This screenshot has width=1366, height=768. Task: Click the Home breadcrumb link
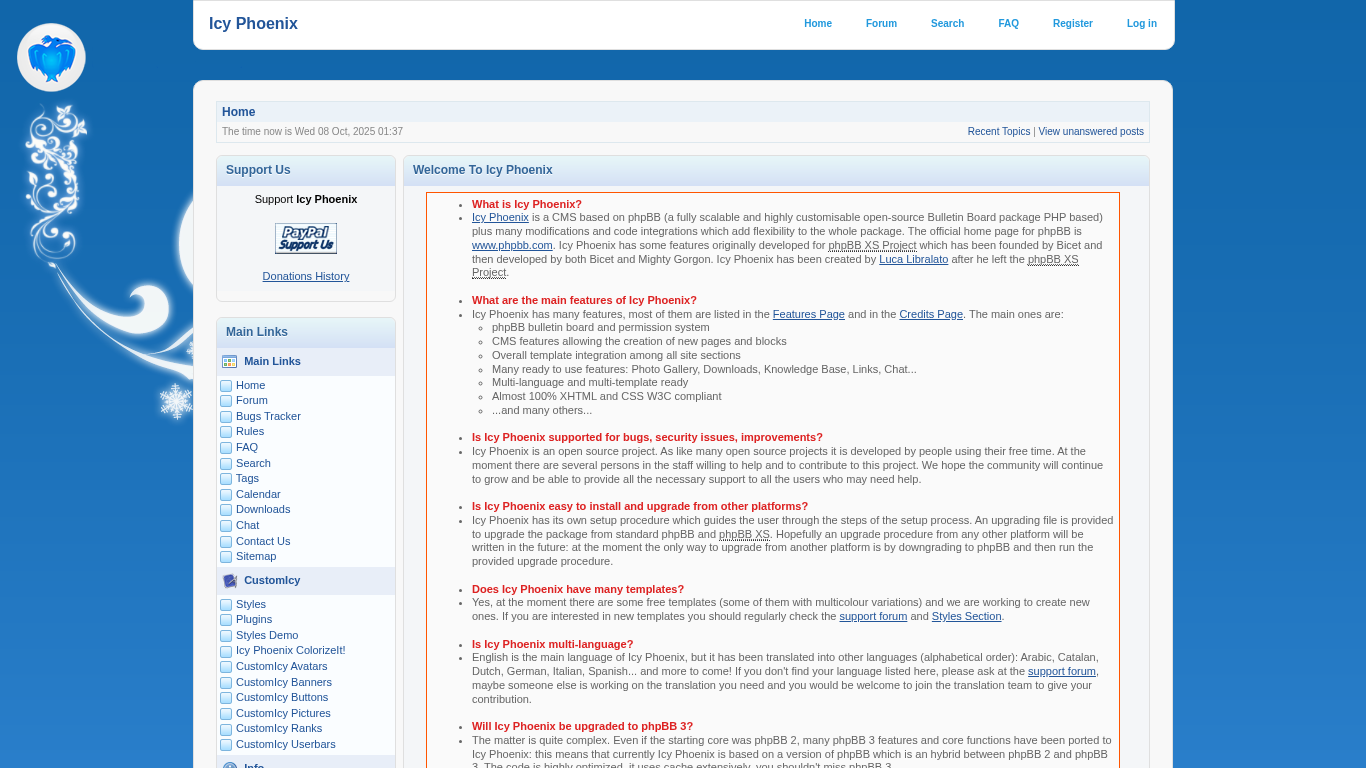pyautogui.click(x=238, y=112)
